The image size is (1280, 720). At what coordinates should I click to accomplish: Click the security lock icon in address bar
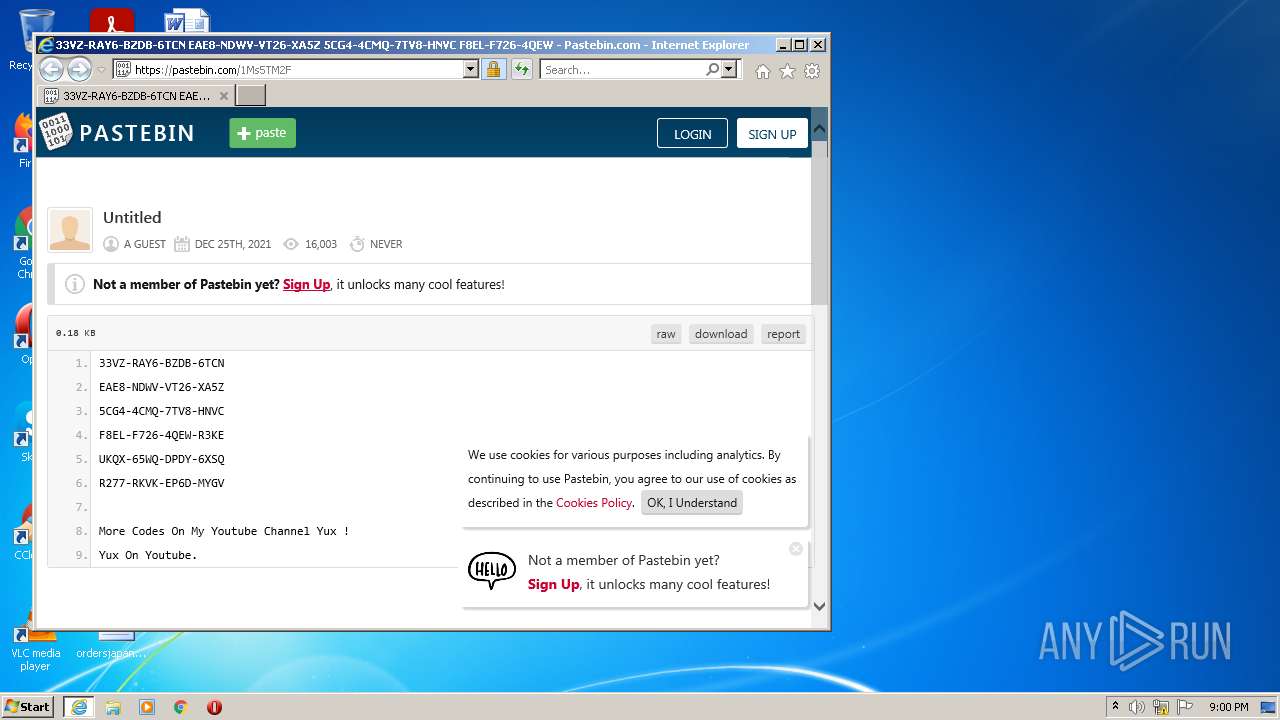[493, 69]
